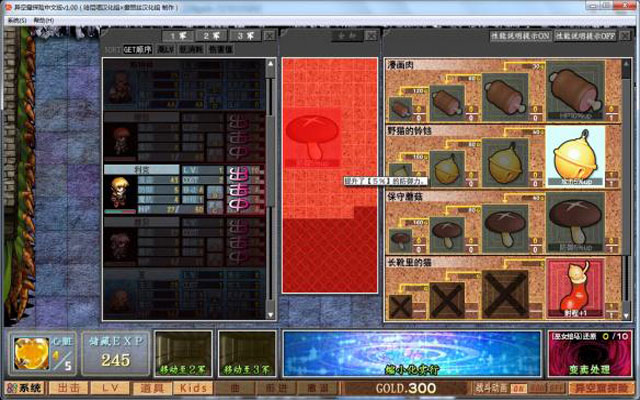Choose the red Puss in Boots boot
This screenshot has width=640, height=400.
coord(575,288)
